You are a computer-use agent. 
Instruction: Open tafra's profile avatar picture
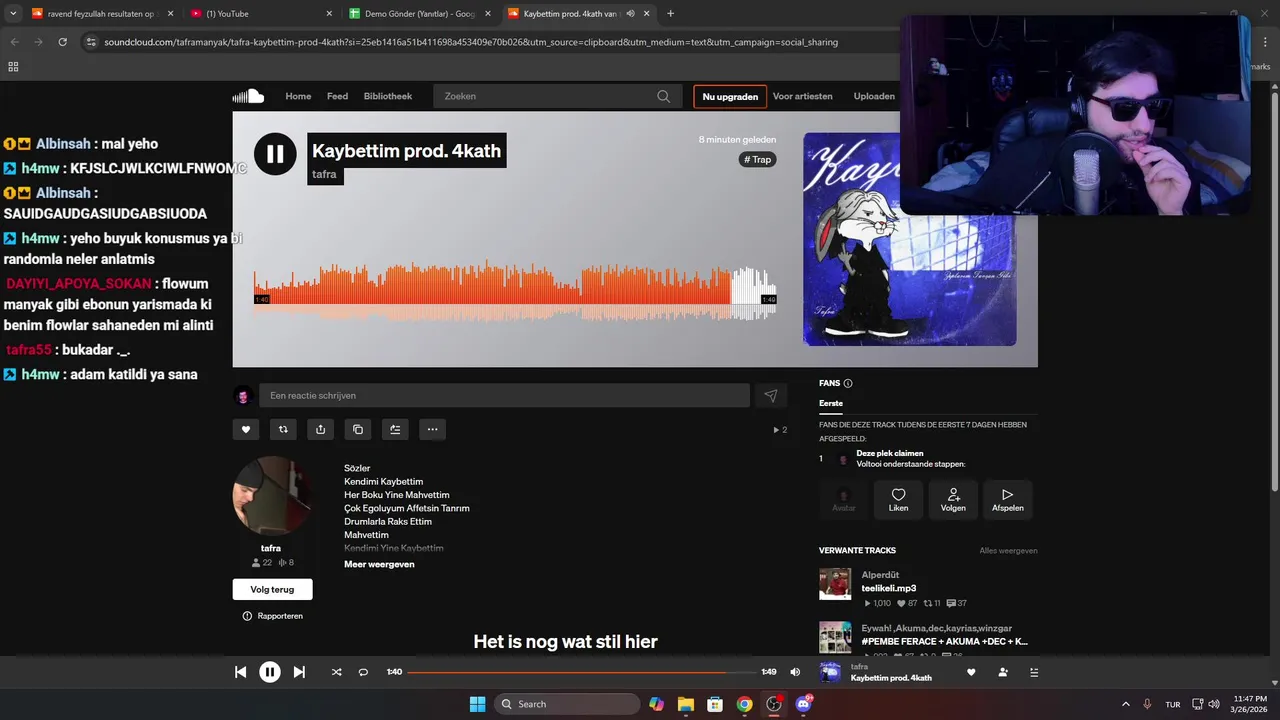pos(271,496)
